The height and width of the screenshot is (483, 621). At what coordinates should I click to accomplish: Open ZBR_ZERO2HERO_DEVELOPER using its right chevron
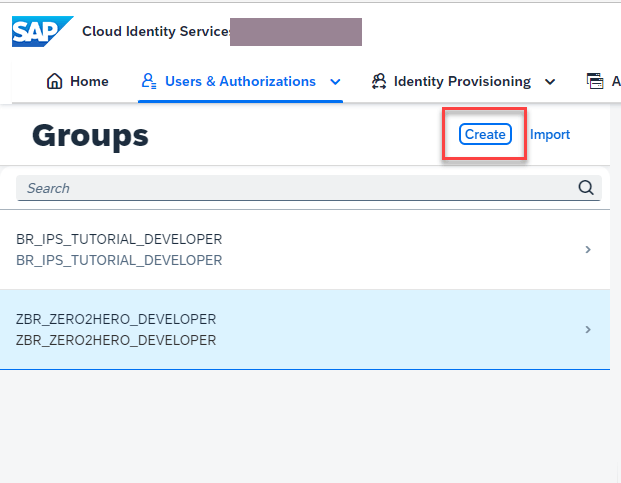coord(588,329)
